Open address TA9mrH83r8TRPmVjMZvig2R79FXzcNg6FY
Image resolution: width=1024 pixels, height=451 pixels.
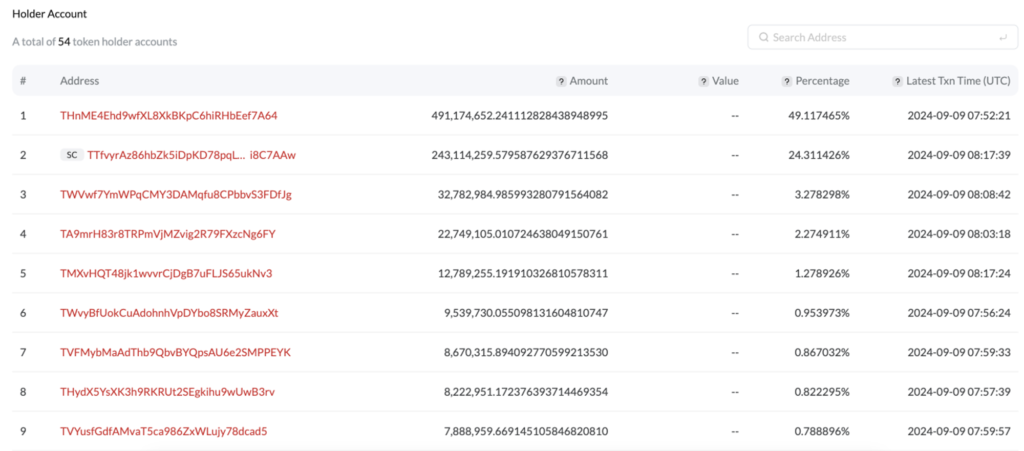click(x=168, y=234)
